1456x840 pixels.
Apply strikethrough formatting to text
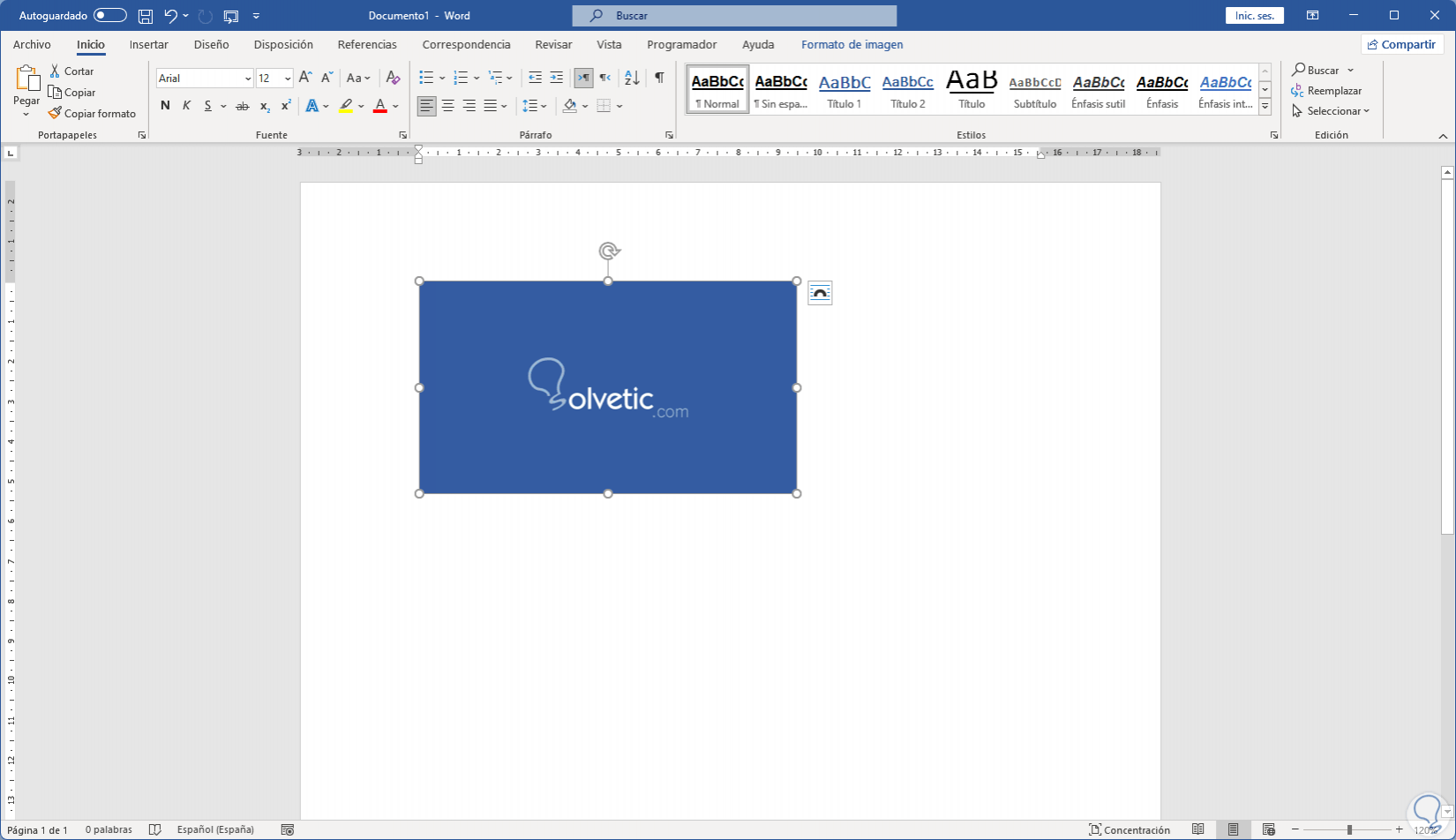point(243,106)
